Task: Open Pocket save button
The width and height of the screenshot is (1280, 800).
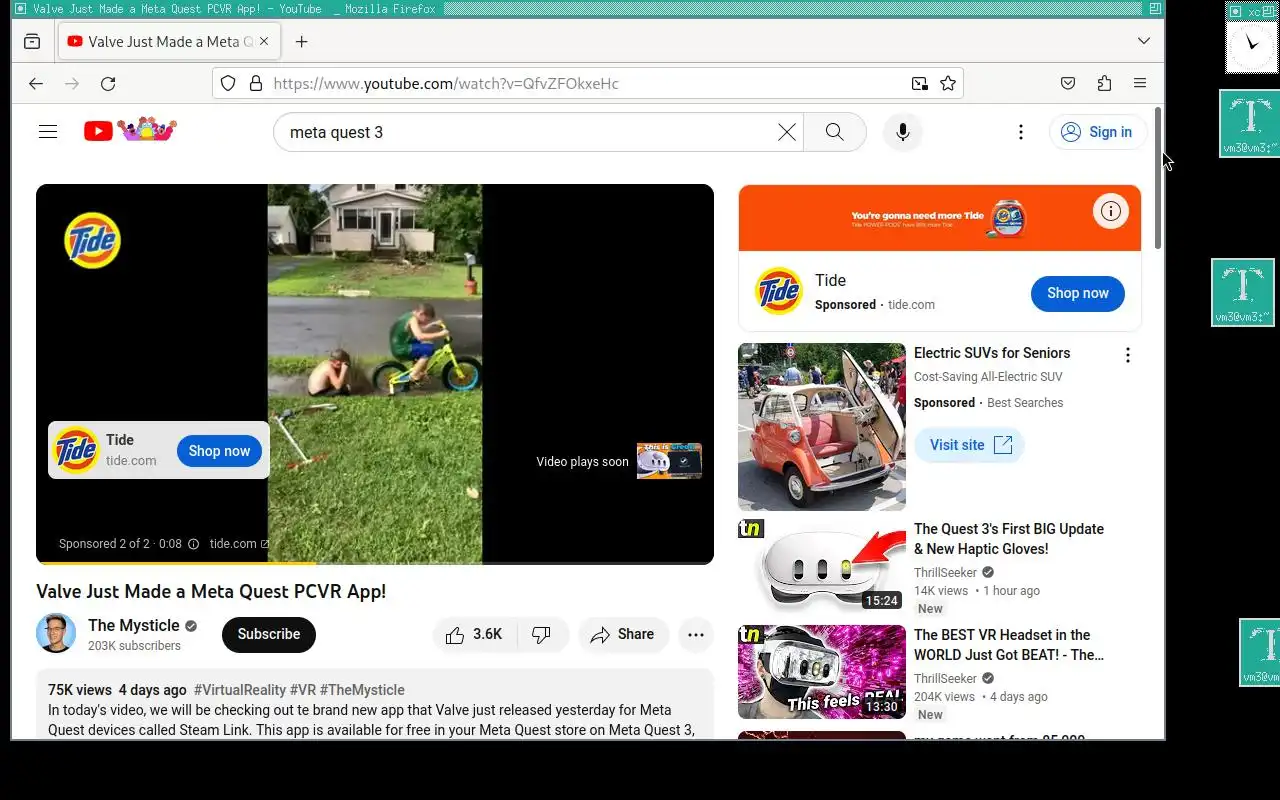Action: click(x=1068, y=84)
